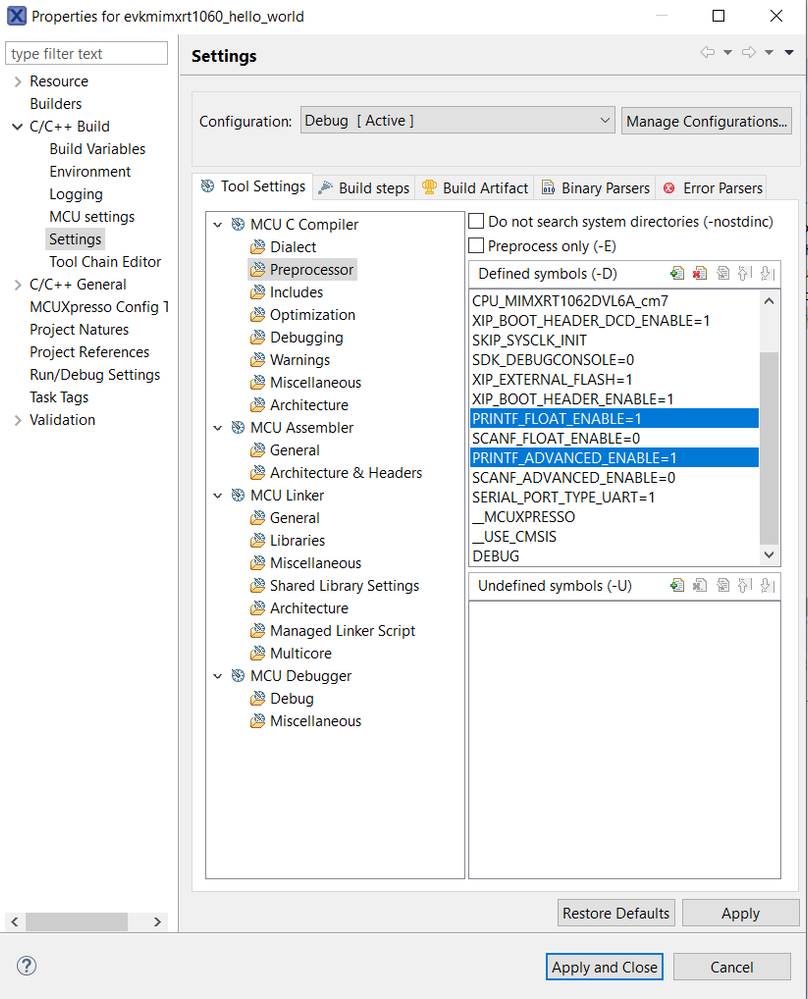Open Run/Debug Settings page
This screenshot has height=999, width=808.
tap(95, 375)
